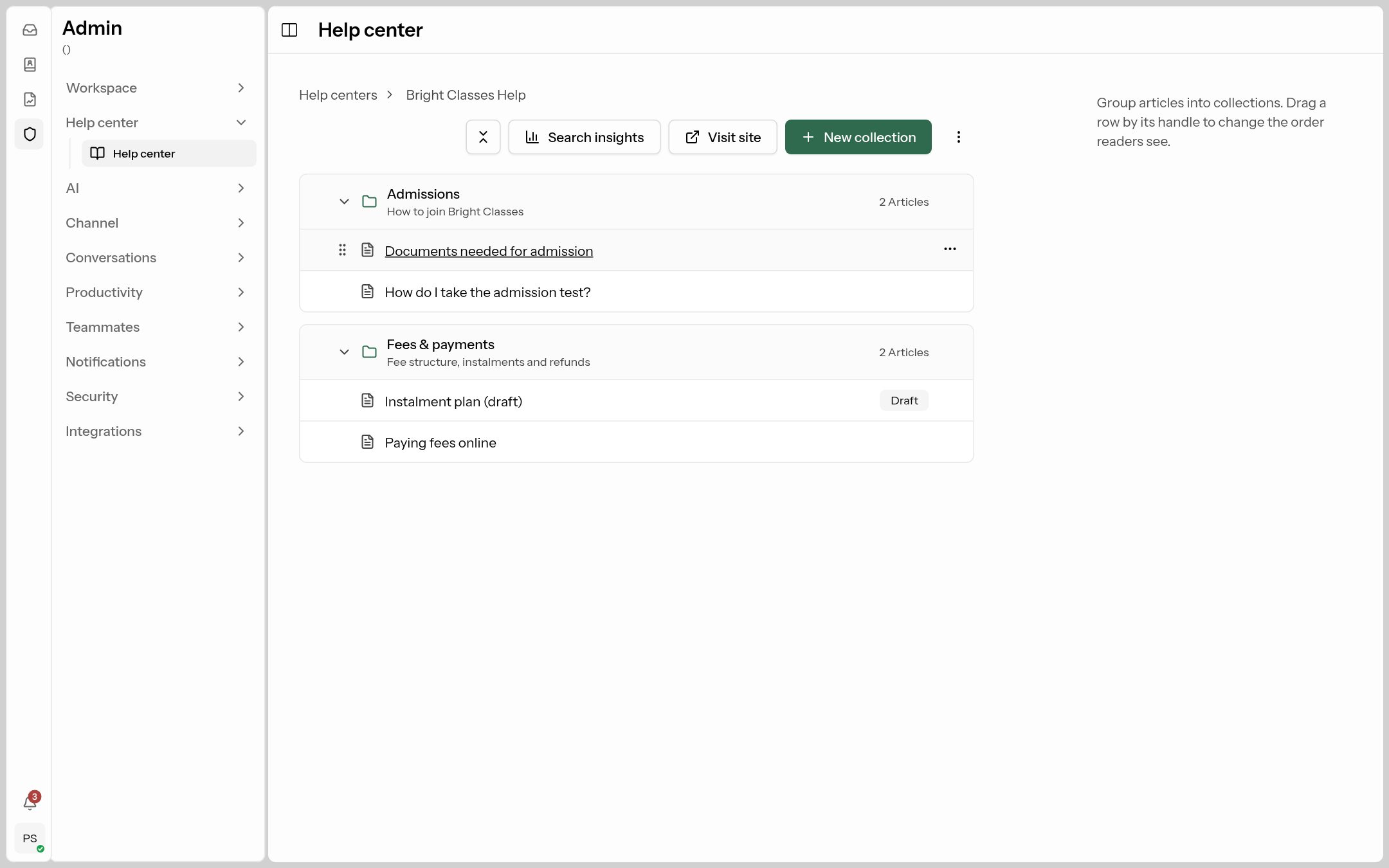Select the Help center submenu item

pos(169,154)
